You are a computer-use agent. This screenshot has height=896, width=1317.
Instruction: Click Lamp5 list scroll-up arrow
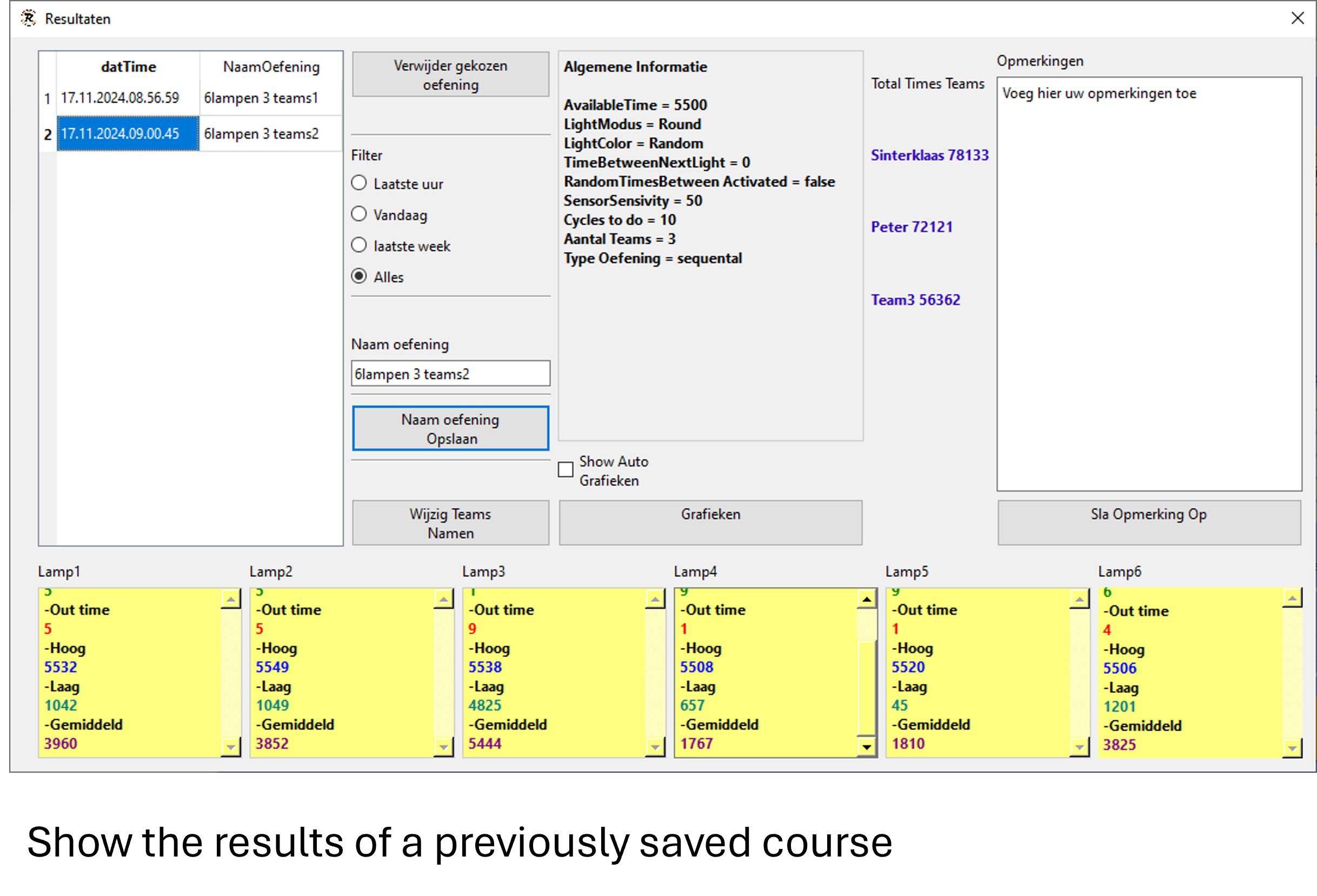1079,599
